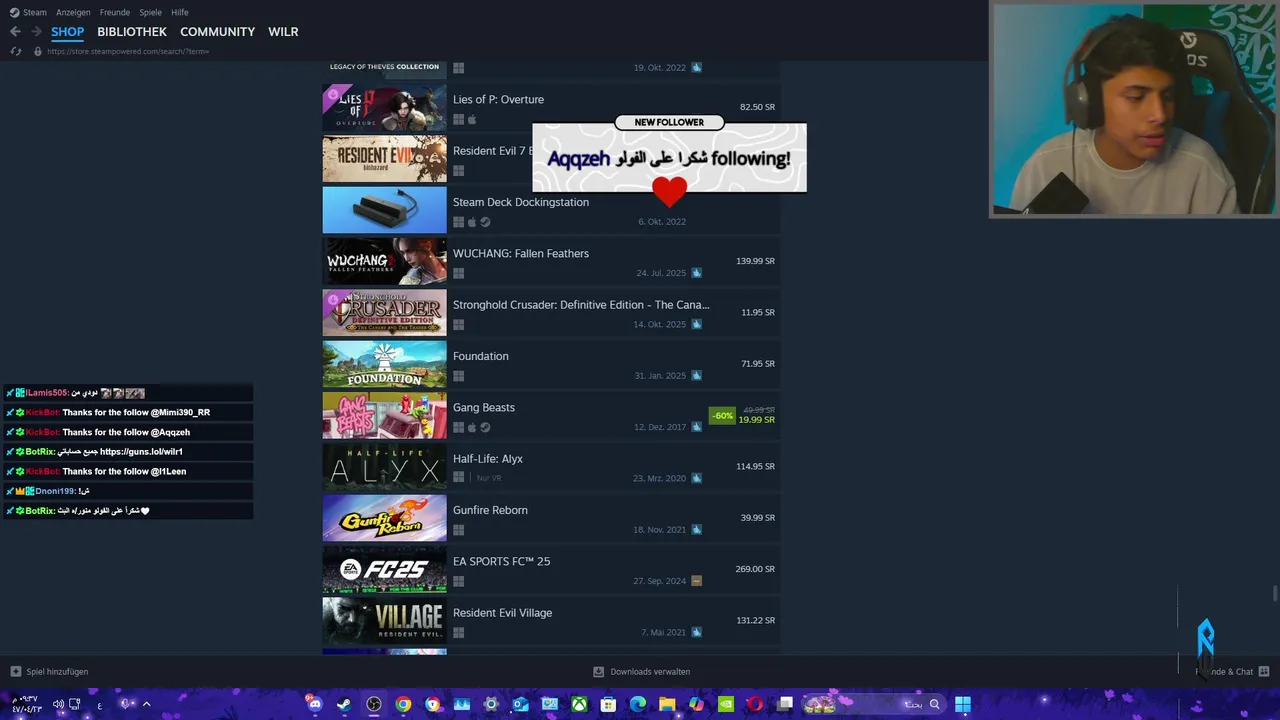Image resolution: width=1280 pixels, height=720 pixels.
Task: Click the 82.50 SR price of Lies of P
Action: pos(757,107)
